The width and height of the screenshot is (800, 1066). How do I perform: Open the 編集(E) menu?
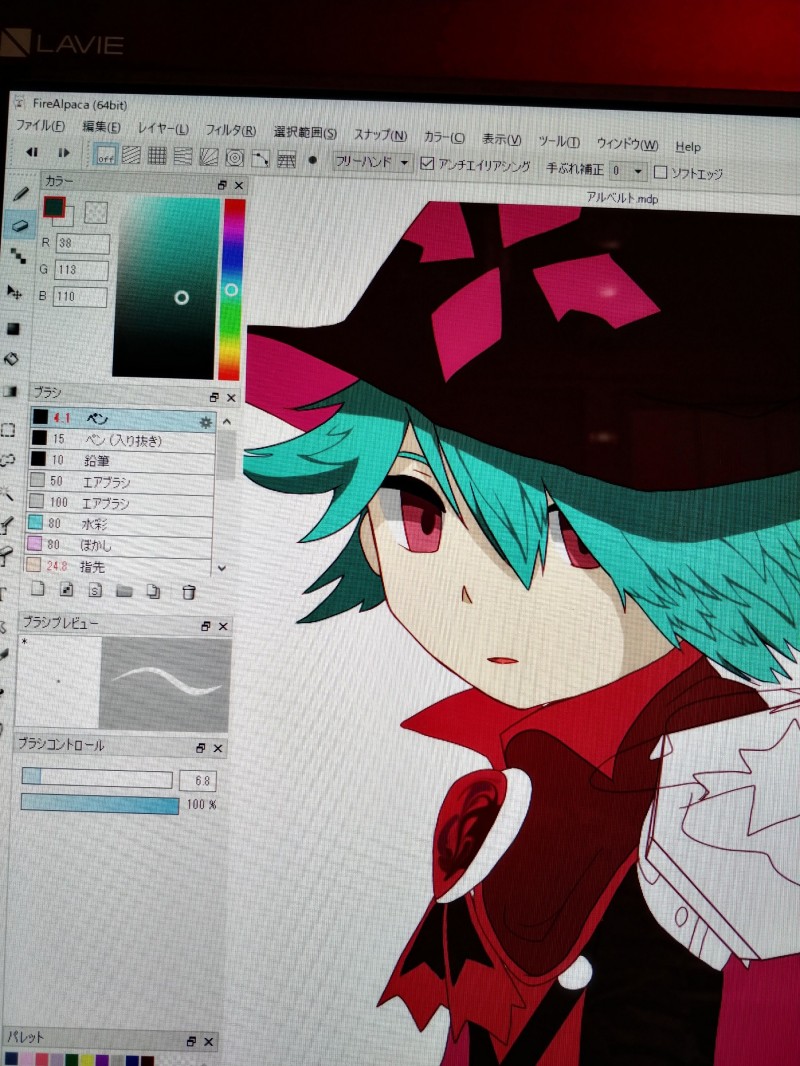[101, 127]
